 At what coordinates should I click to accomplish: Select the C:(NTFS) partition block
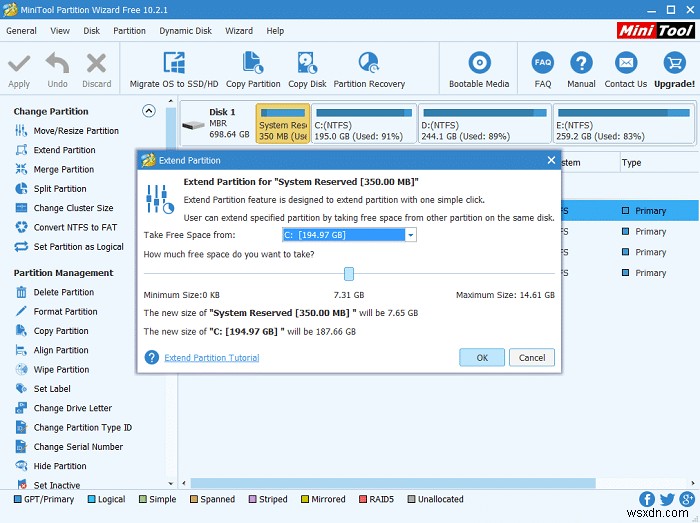click(x=364, y=124)
